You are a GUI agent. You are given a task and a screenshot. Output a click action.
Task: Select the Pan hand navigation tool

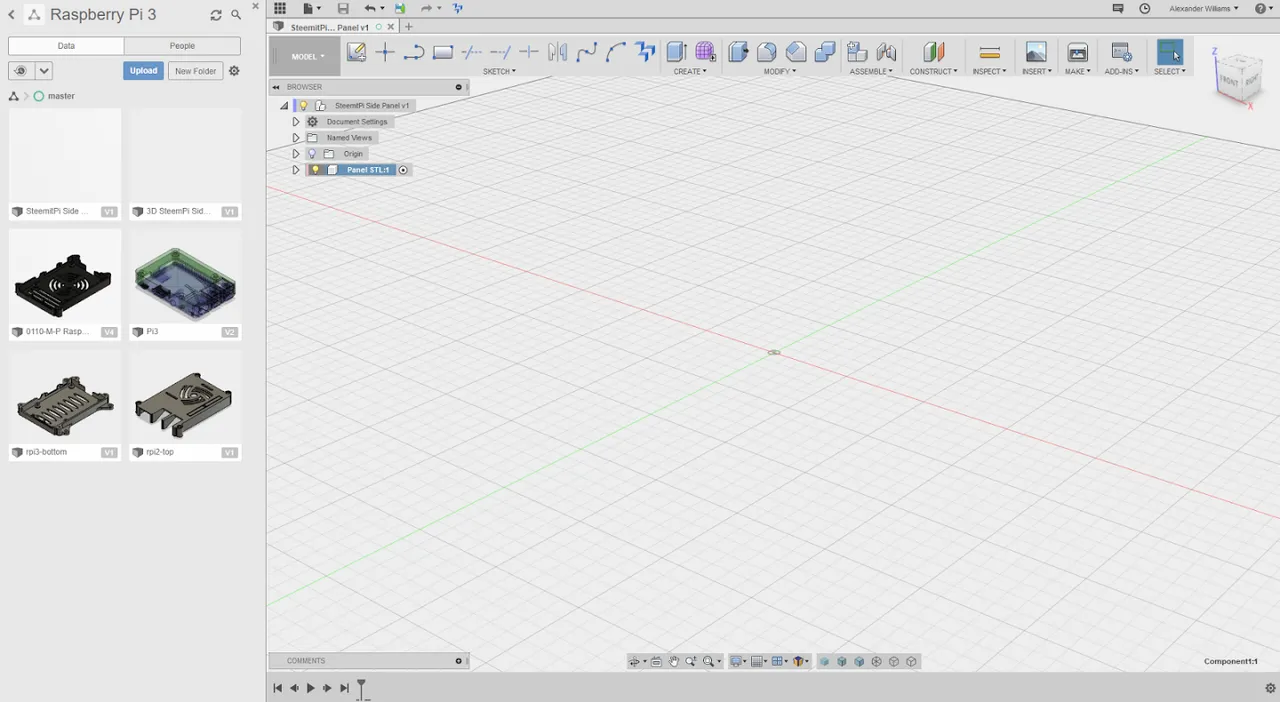tap(674, 661)
